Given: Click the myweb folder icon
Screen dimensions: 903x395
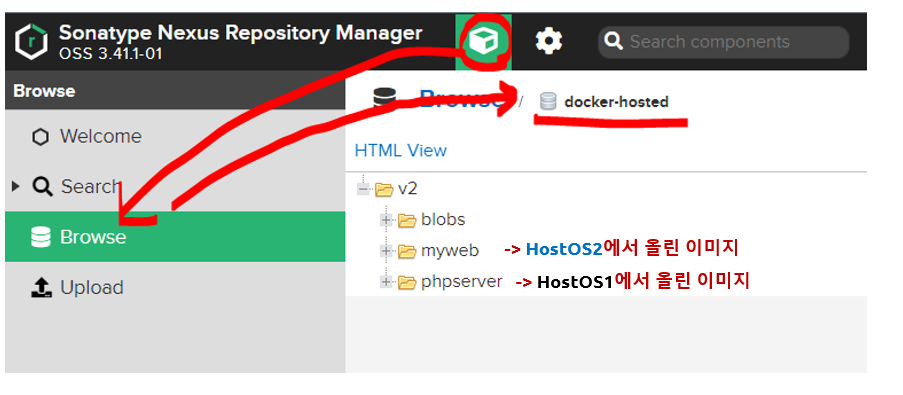Looking at the screenshot, I should point(407,251).
